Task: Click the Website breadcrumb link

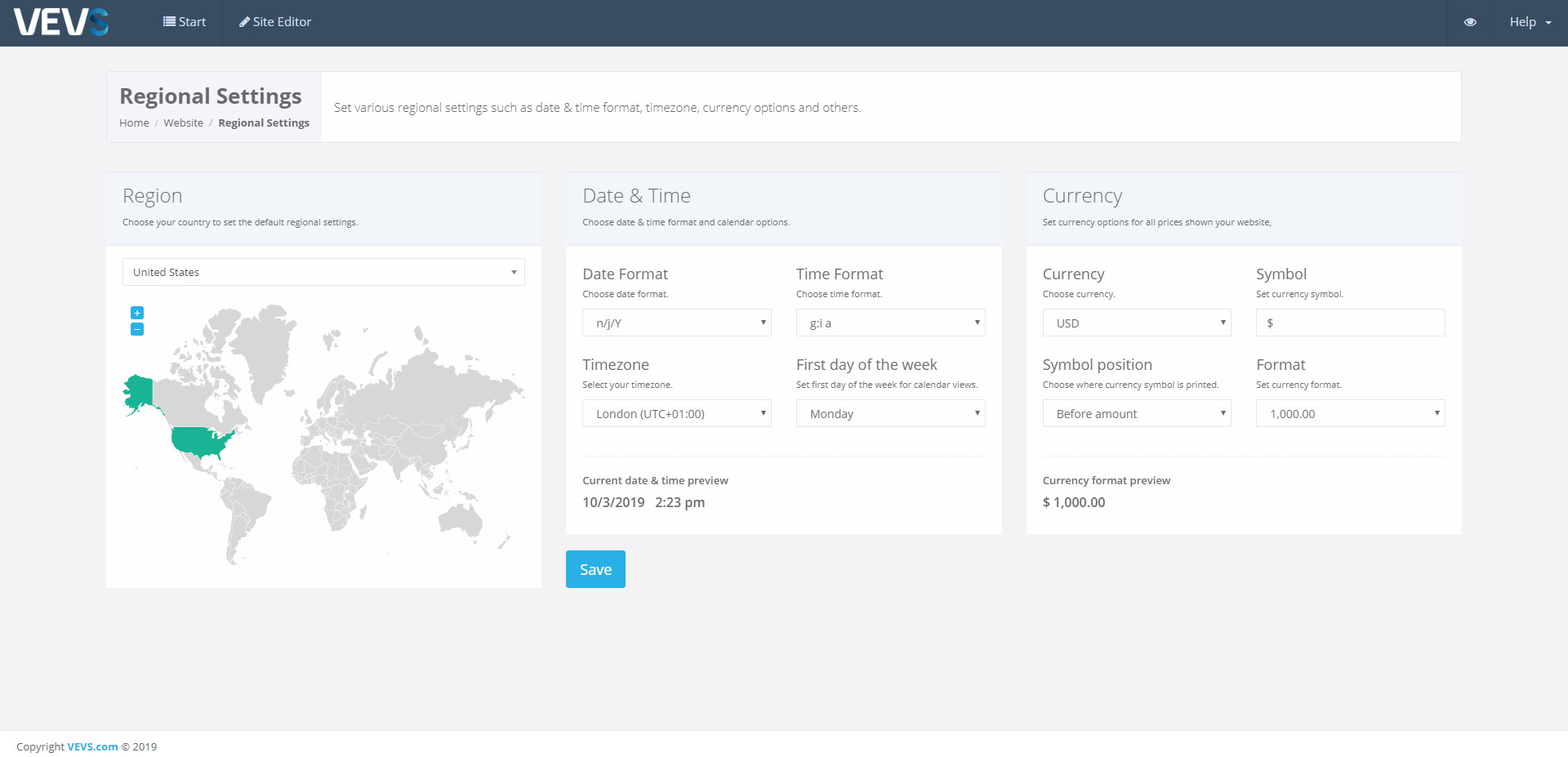Action: tap(183, 123)
